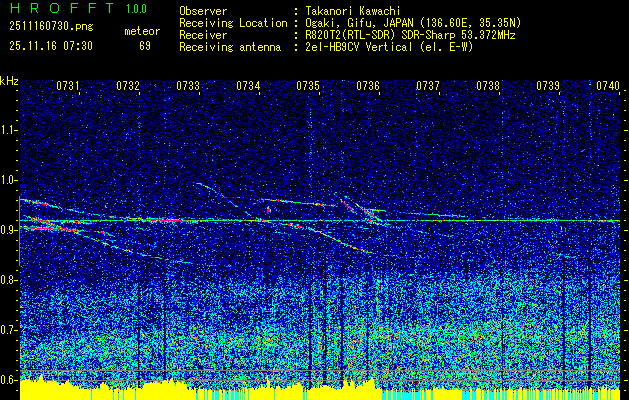Viewport: 629px width, 400px height.
Task: Click the 0.8 kHz axis value
Action: coord(8,280)
